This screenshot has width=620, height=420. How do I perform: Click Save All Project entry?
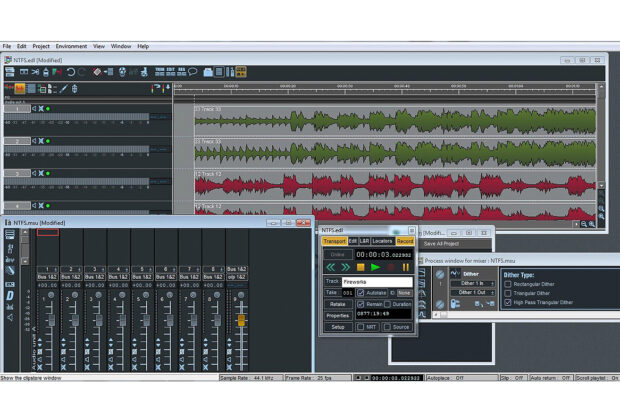[x=441, y=244]
